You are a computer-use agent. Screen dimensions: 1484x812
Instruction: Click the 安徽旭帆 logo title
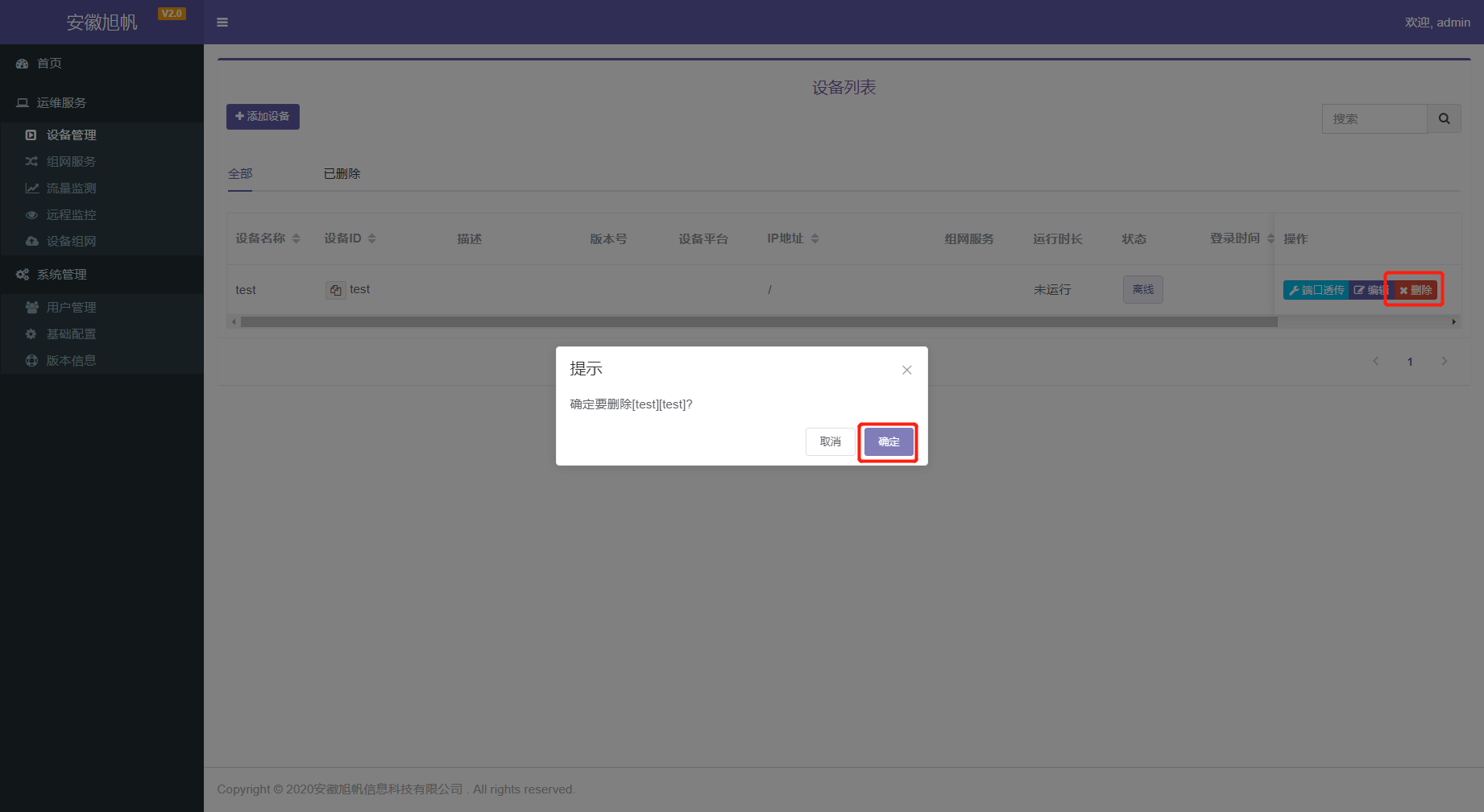pyautogui.click(x=102, y=23)
